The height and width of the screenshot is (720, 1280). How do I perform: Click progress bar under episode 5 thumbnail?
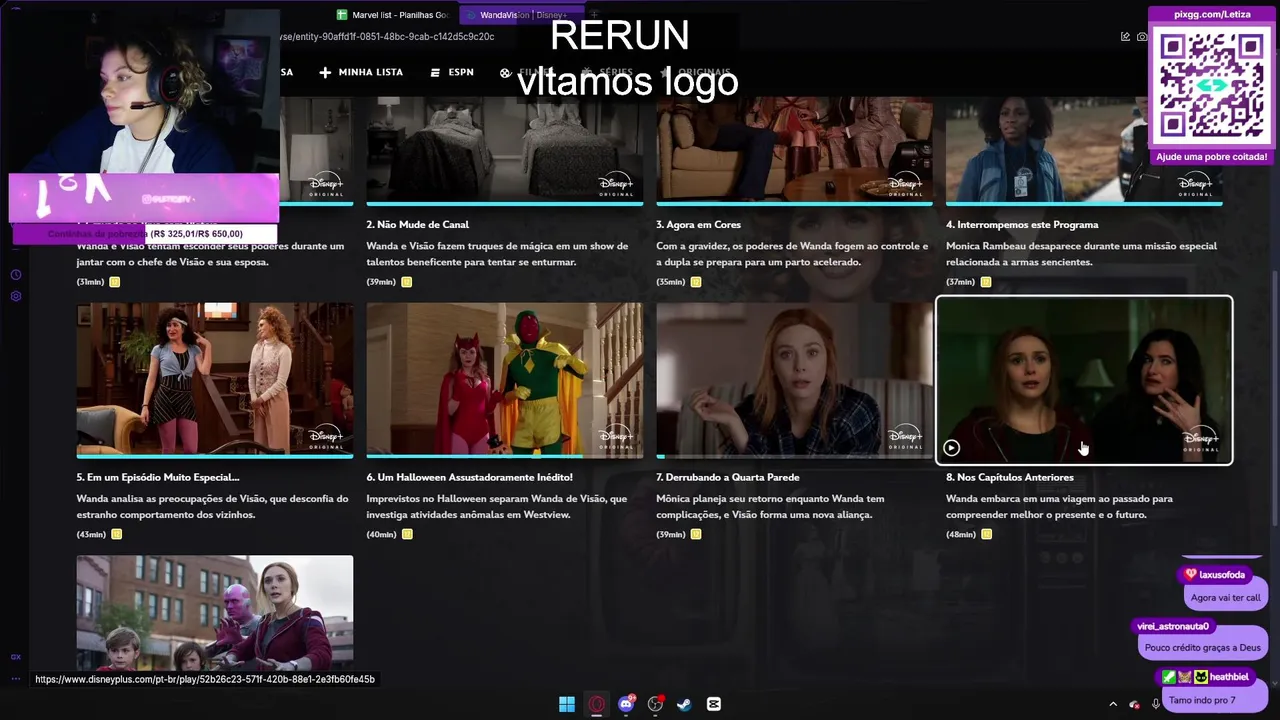point(215,456)
